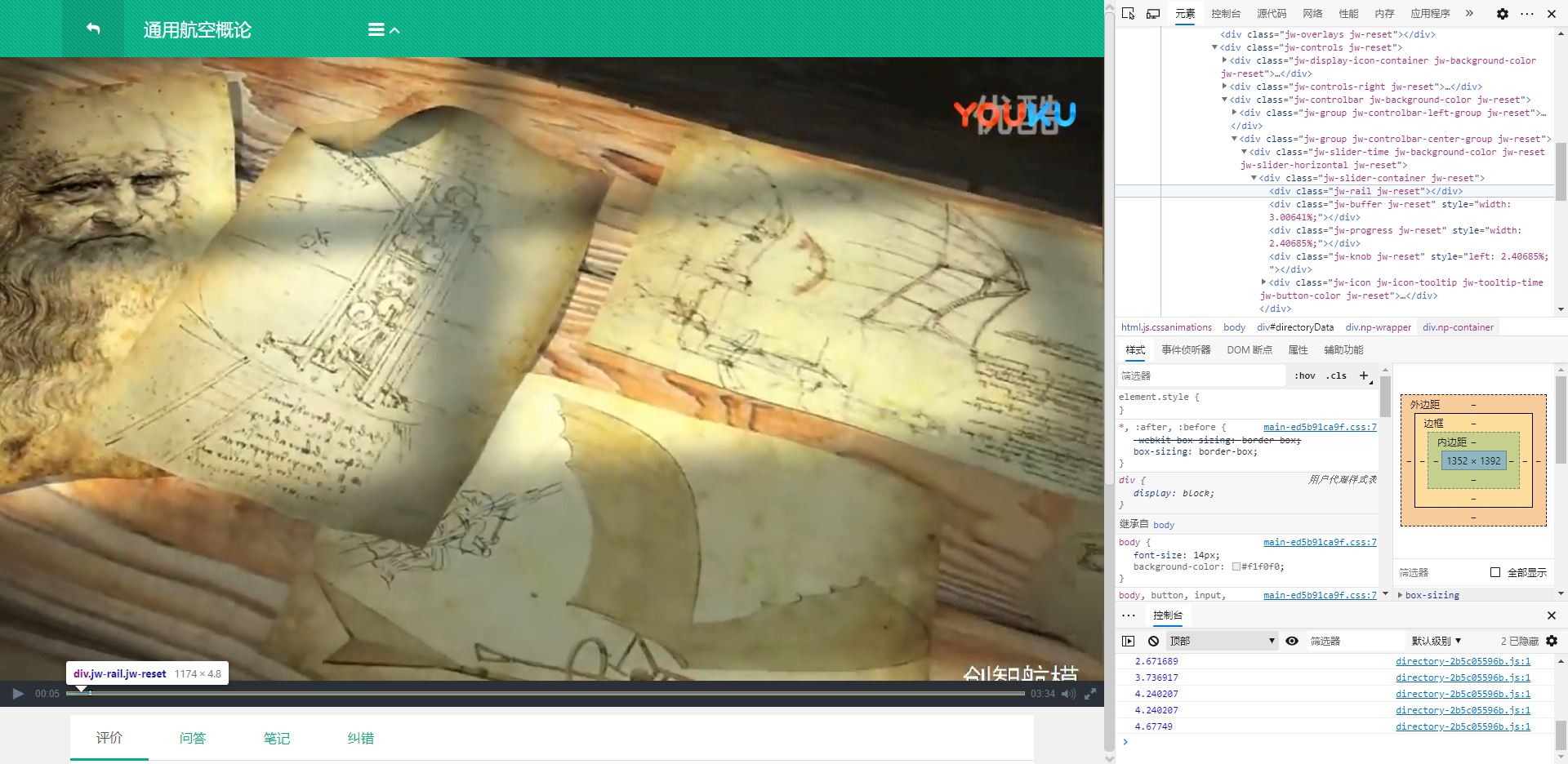The width and height of the screenshot is (1568, 764).
Task: Open the 网络 DevTools tab
Action: pyautogui.click(x=1312, y=13)
